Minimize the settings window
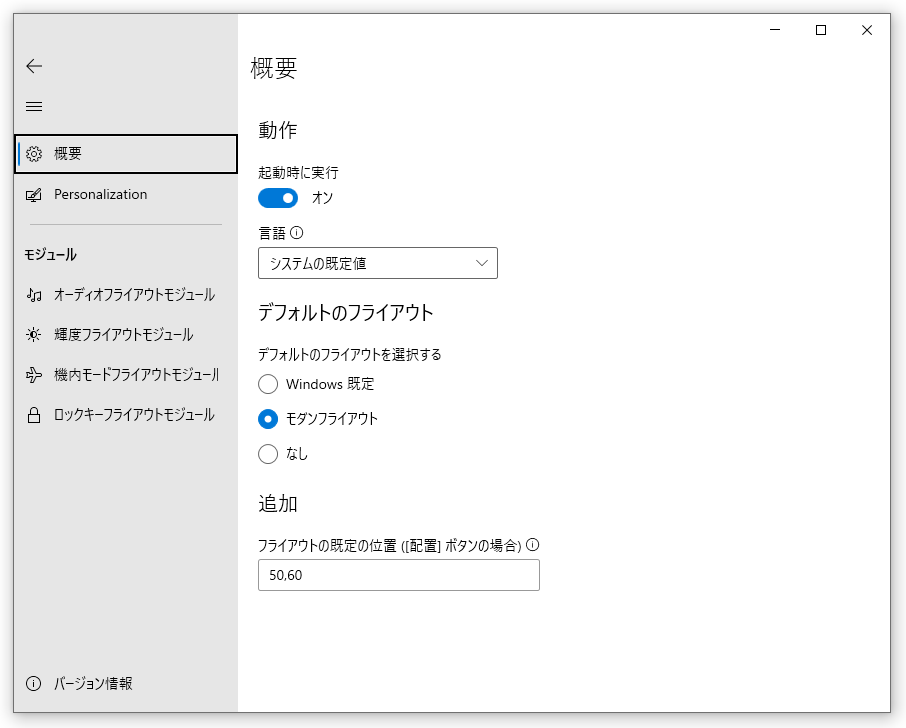 [775, 29]
